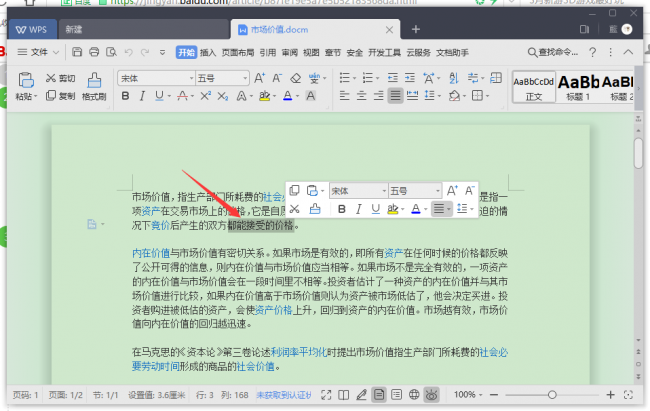
Task: Select the 正文 style
Action: coord(534,88)
